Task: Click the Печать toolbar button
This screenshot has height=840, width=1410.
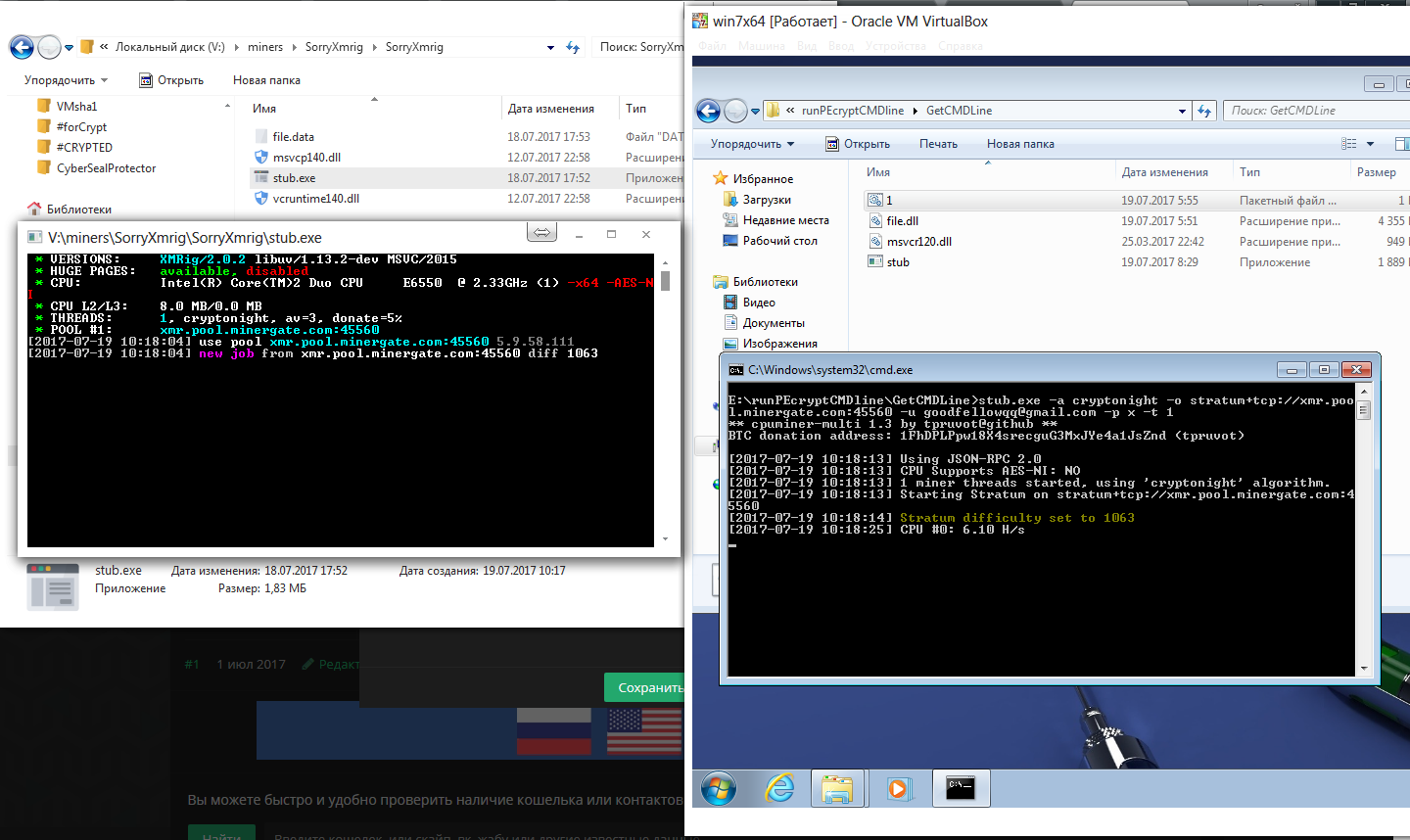Action: click(938, 144)
